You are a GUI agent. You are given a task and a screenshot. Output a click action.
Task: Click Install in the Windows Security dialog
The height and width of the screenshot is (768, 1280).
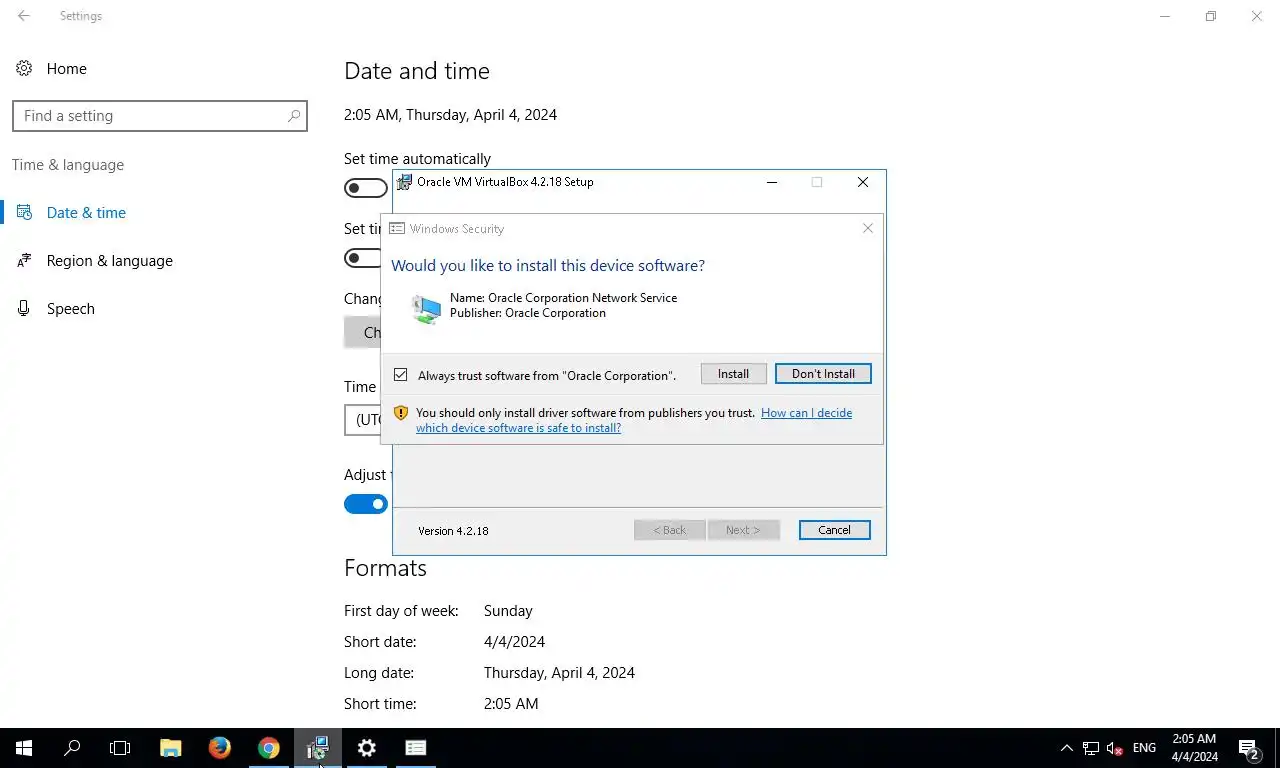pyautogui.click(x=733, y=374)
